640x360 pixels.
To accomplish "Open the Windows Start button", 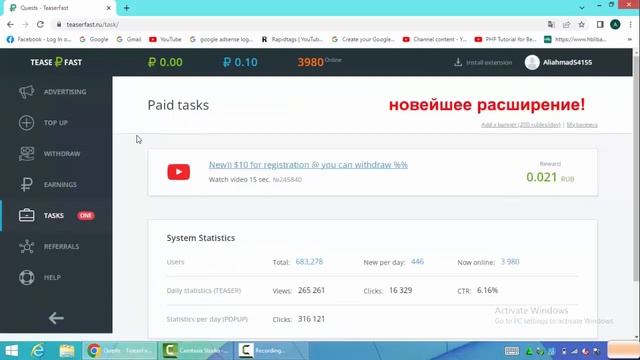I will click(11, 351).
